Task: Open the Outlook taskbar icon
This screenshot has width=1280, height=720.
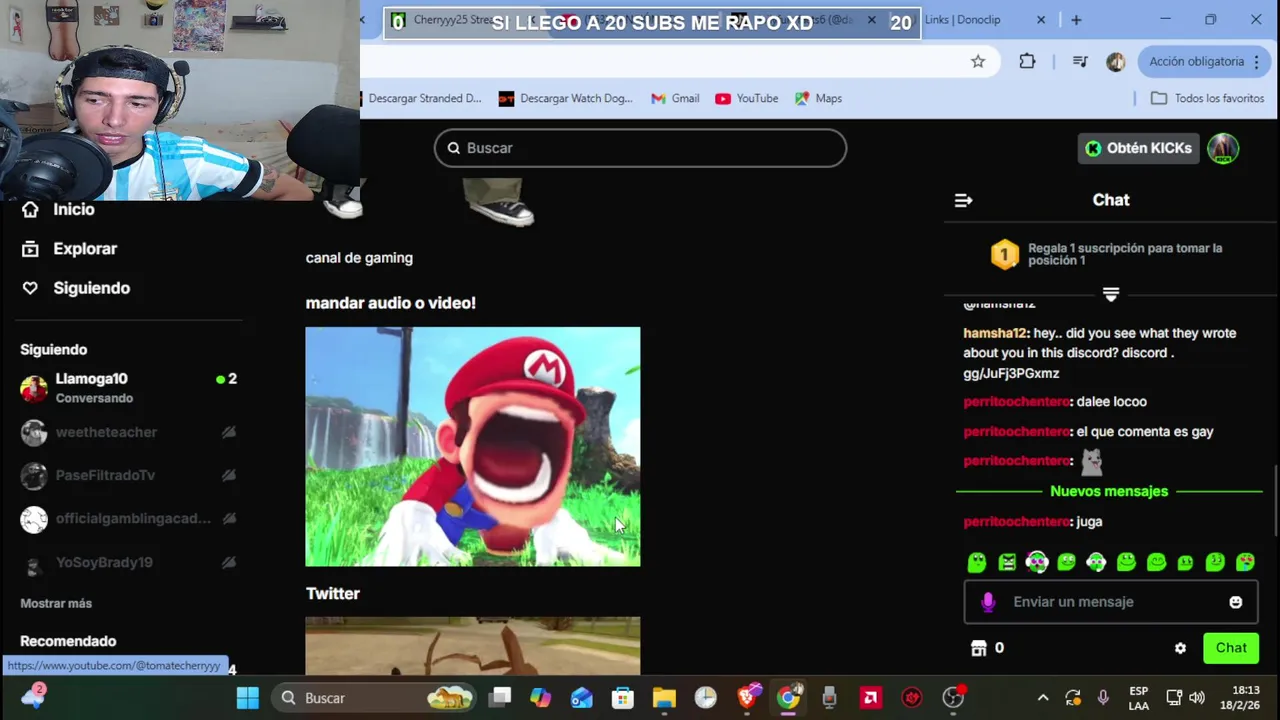Action: pos(582,698)
